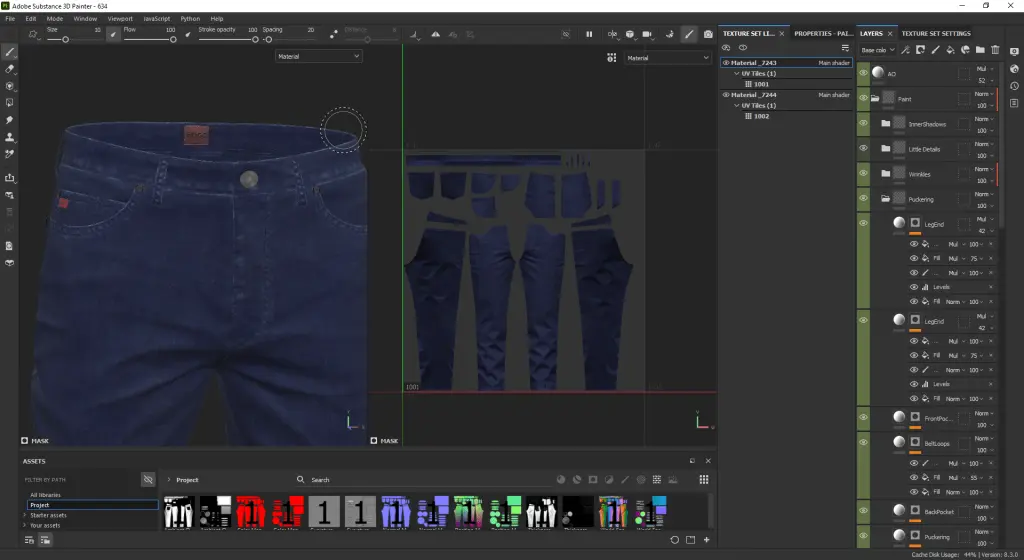
Task: Hide Material _7243 texture set
Action: click(x=726, y=63)
